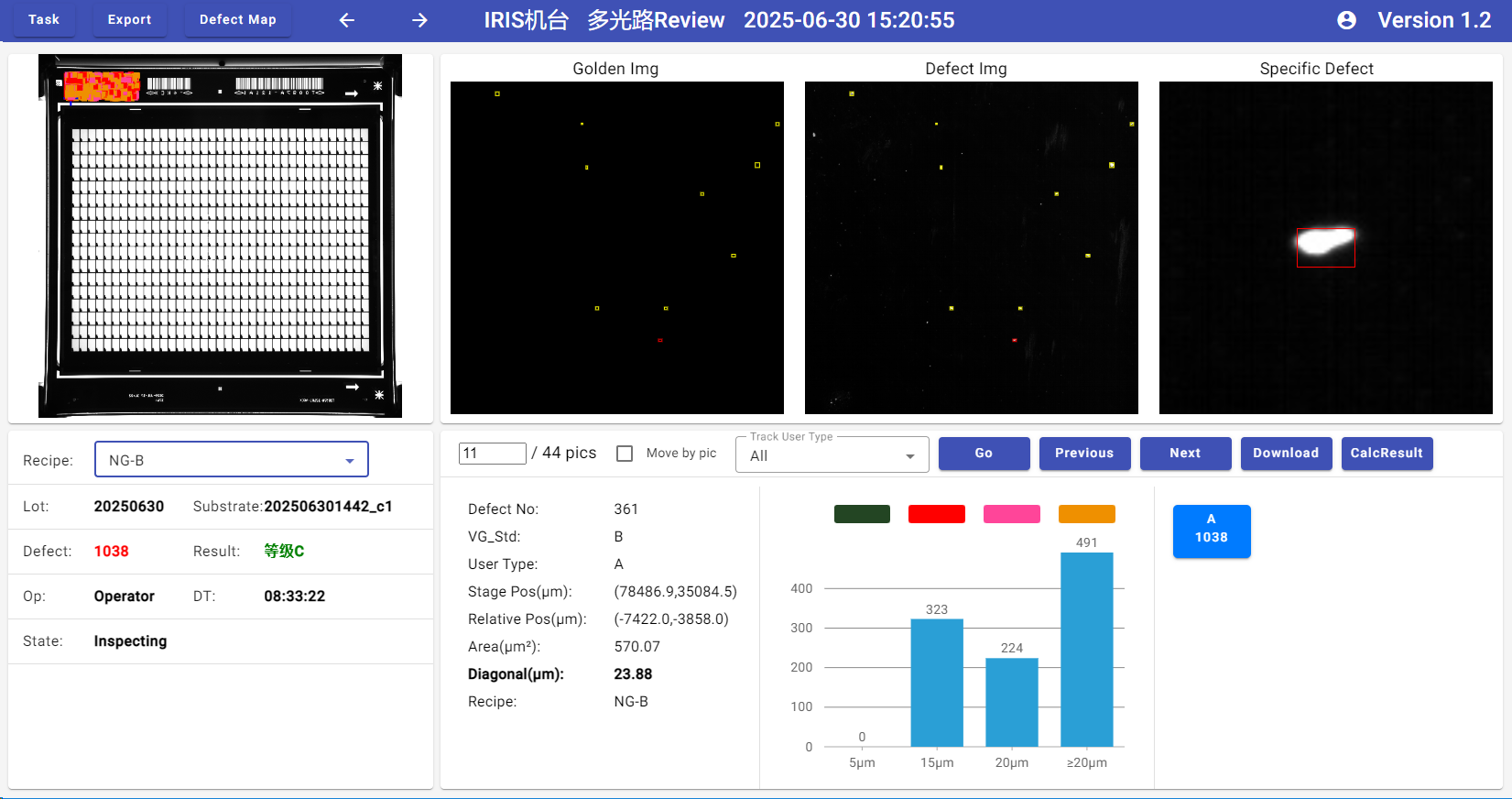1512x799 pixels.
Task: Click the orange legend swatch
Action: pyautogui.click(x=1087, y=514)
